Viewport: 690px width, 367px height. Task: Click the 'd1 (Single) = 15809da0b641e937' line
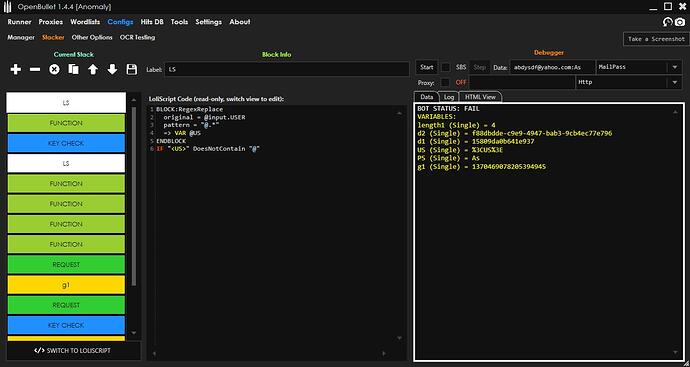click(x=476, y=141)
